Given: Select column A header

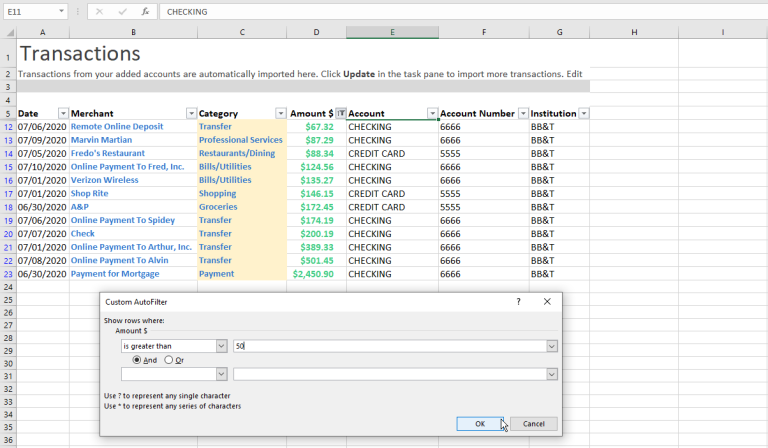Looking at the screenshot, I should [43, 32].
